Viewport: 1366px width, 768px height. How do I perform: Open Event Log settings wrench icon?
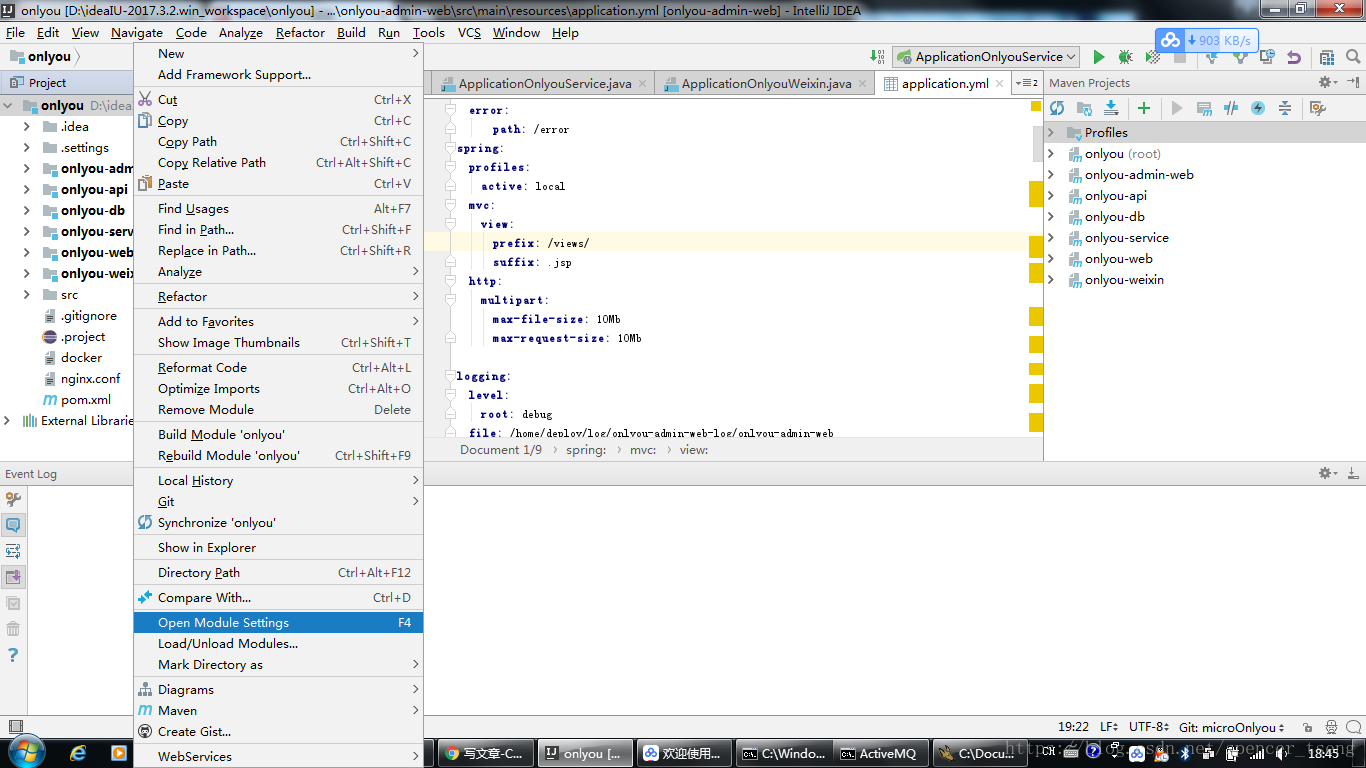tap(13, 499)
